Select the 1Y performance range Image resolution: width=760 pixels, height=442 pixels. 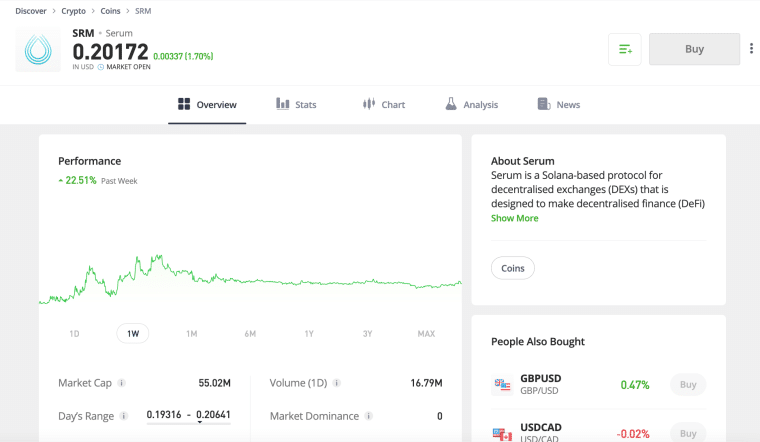click(309, 333)
